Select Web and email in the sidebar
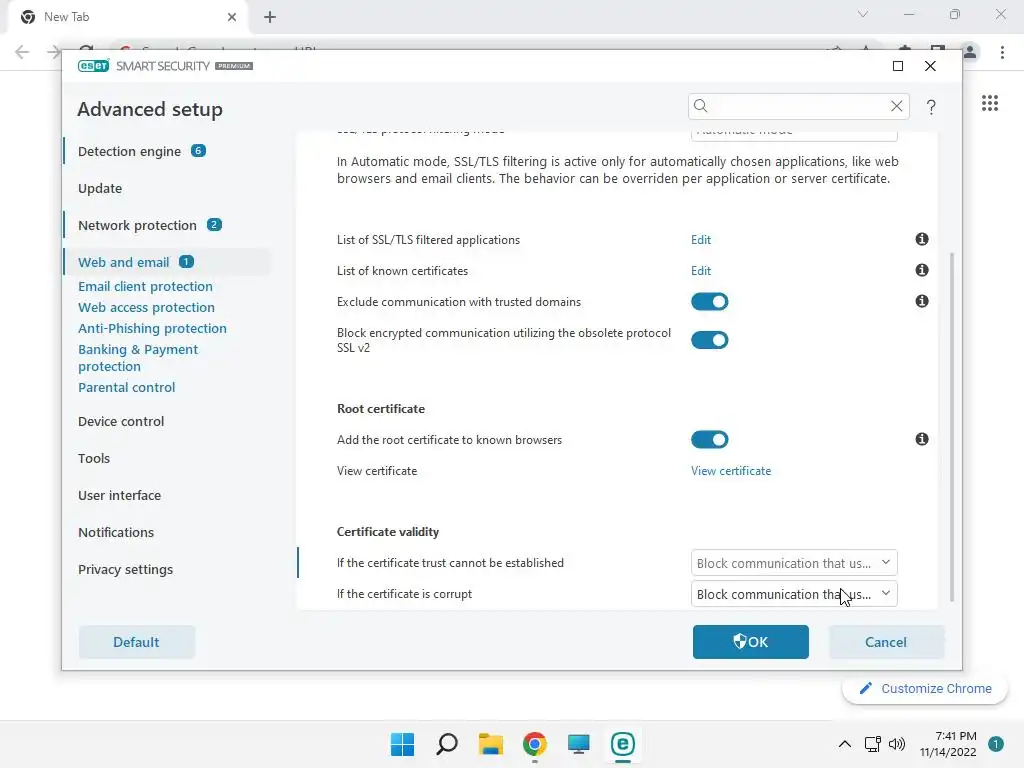1024x768 pixels. (x=123, y=263)
